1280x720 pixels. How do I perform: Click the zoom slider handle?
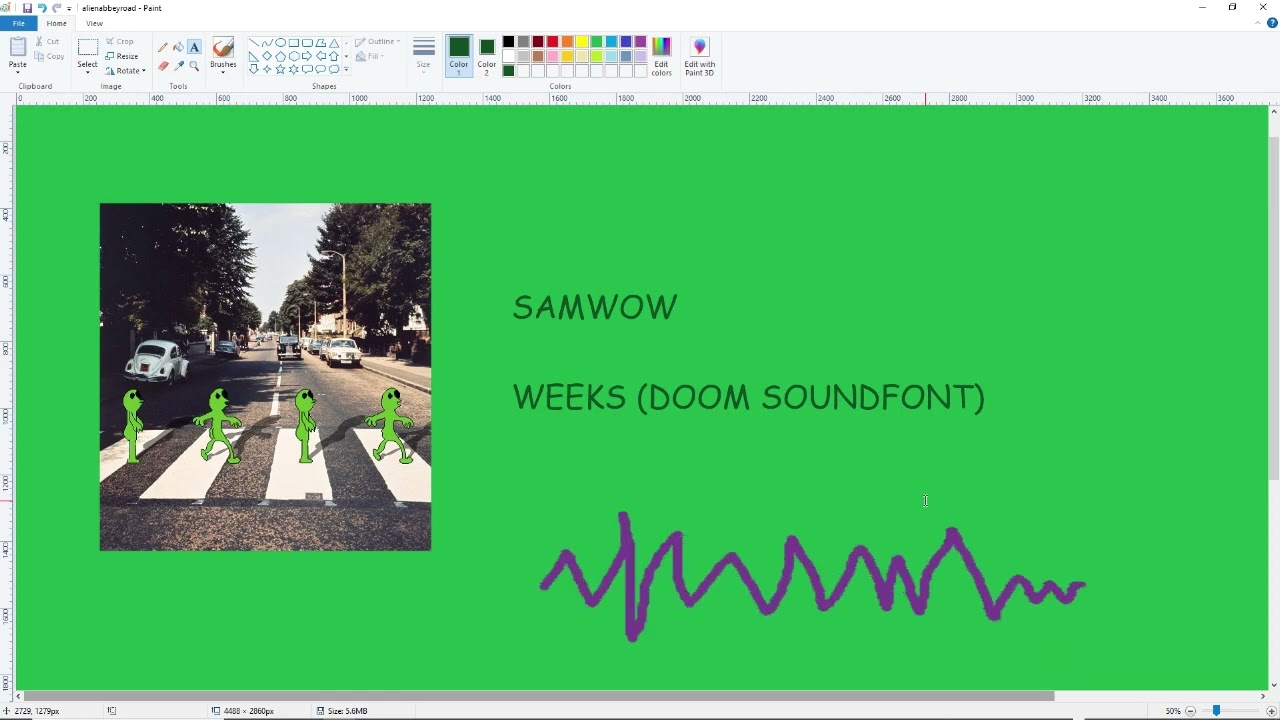click(1216, 711)
